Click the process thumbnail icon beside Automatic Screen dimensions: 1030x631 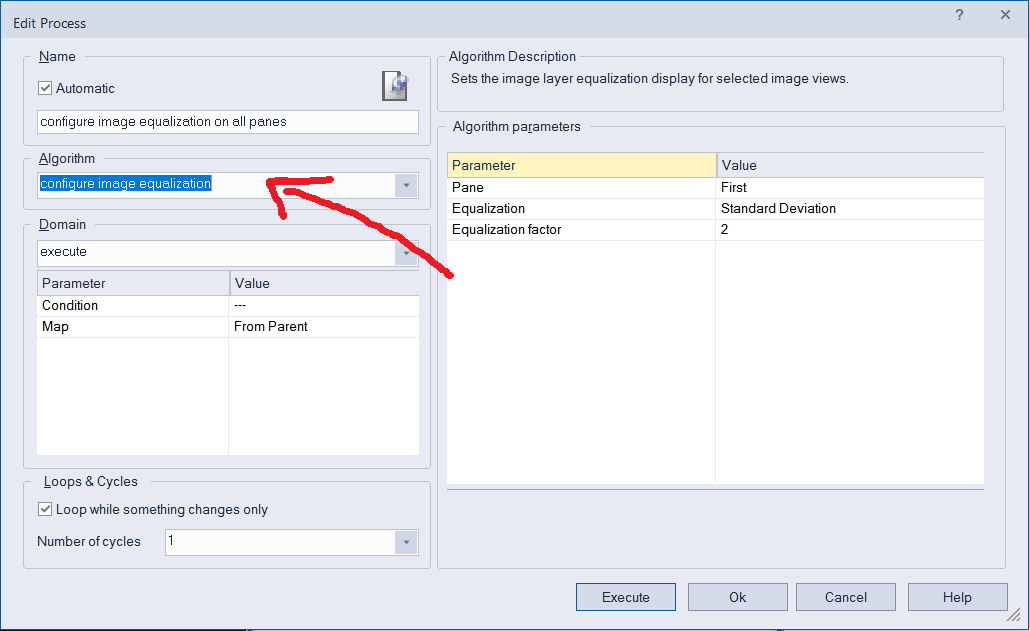(x=394, y=86)
